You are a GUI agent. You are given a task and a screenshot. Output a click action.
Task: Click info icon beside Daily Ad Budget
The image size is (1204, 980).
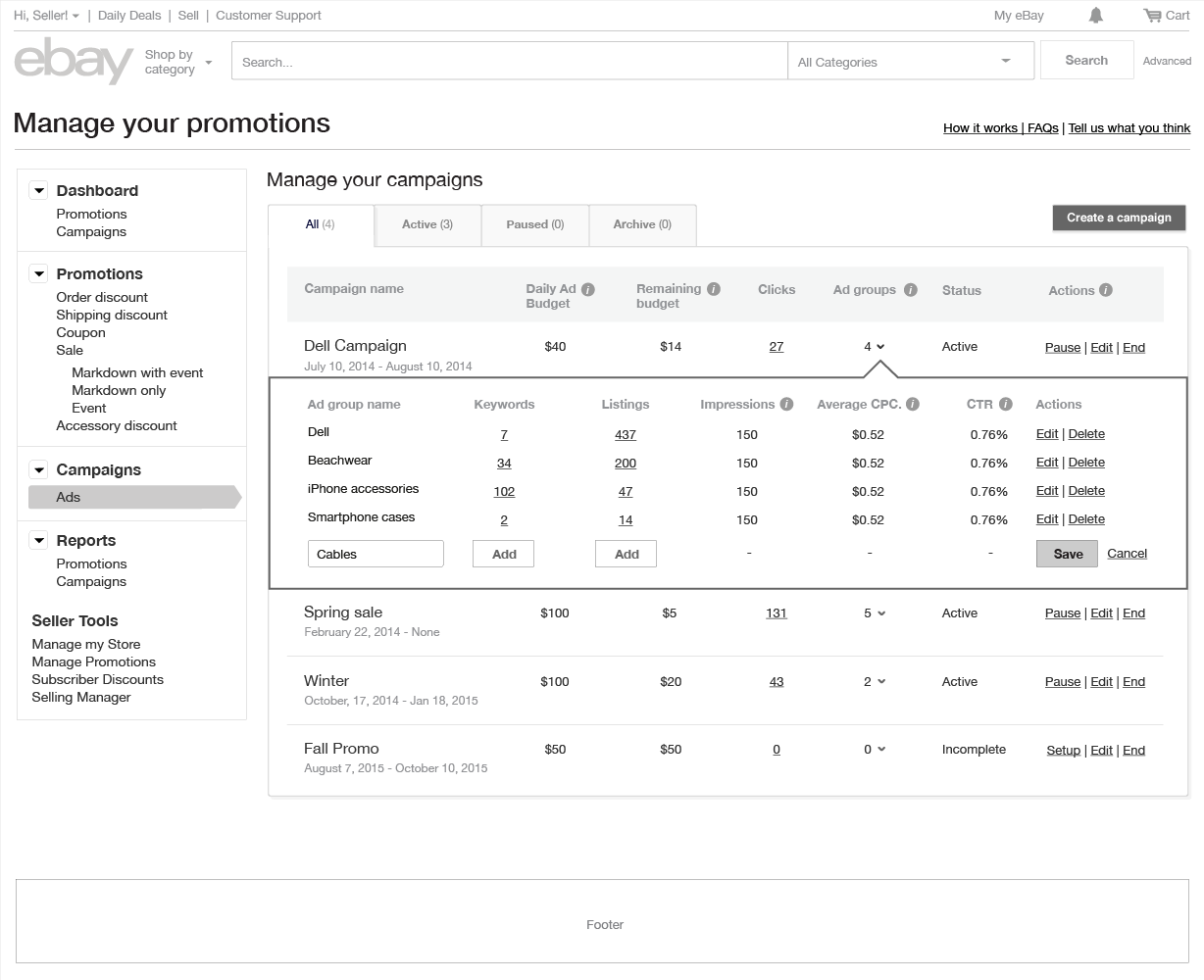tap(588, 289)
